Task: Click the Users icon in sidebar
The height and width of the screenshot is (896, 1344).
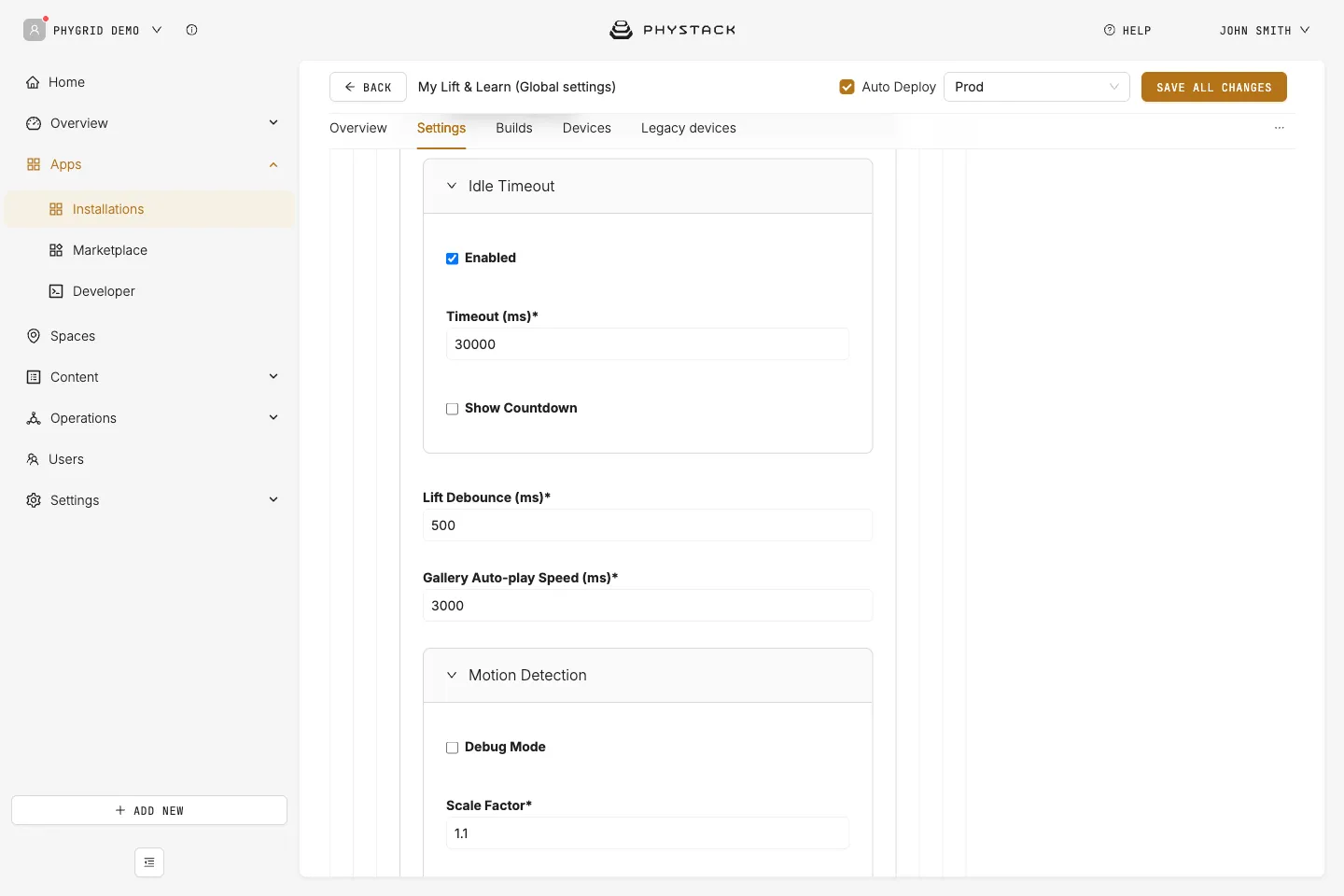Action: coord(34,459)
